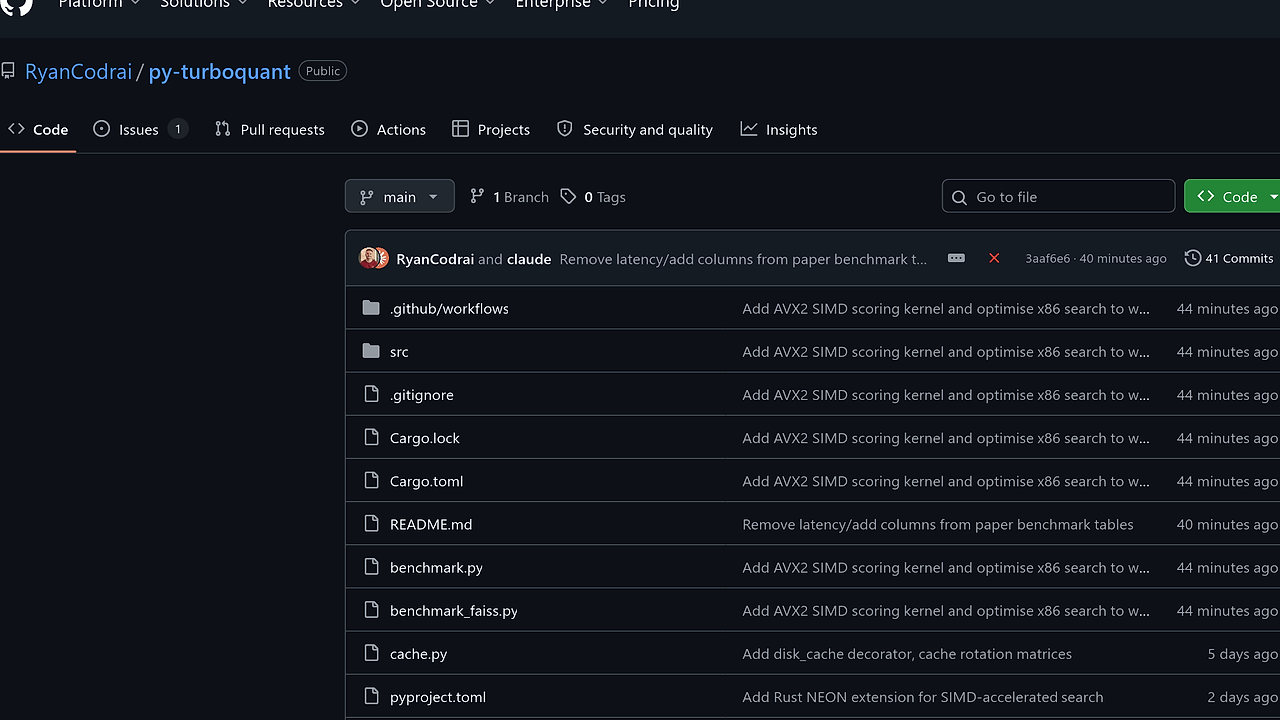Expand the commit message ellipsis button
The image size is (1280, 720).
pos(956,258)
